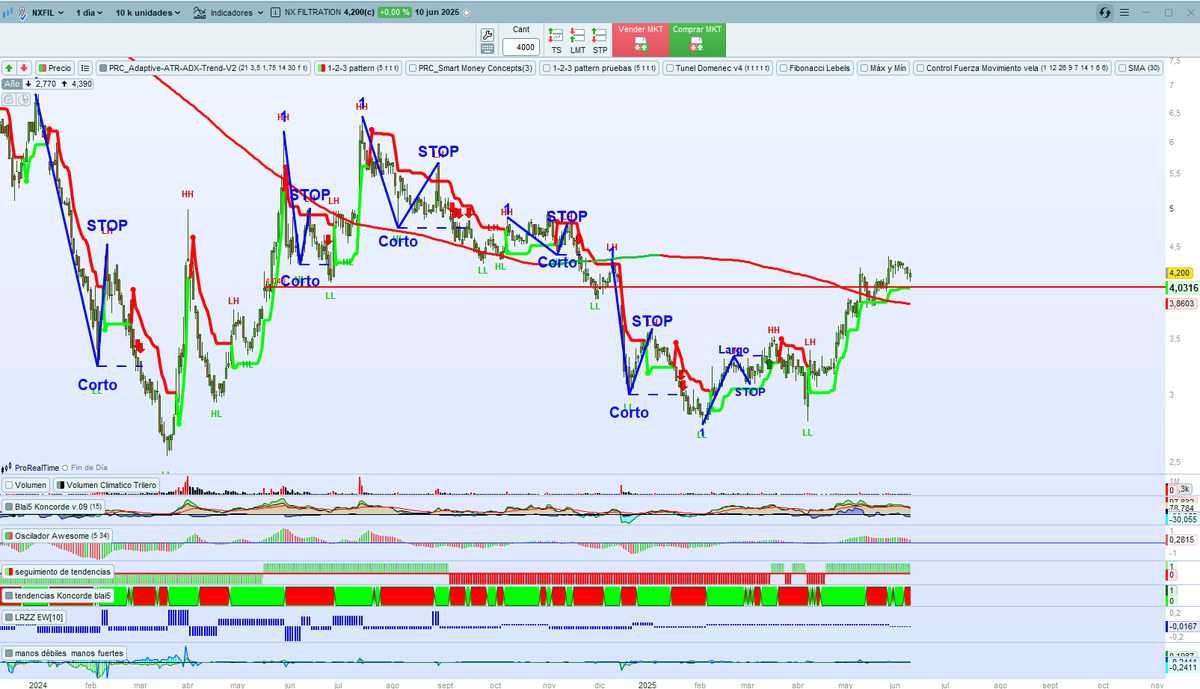Open the '10 k unidades' history dropdown
1200x689 pixels.
148,13
